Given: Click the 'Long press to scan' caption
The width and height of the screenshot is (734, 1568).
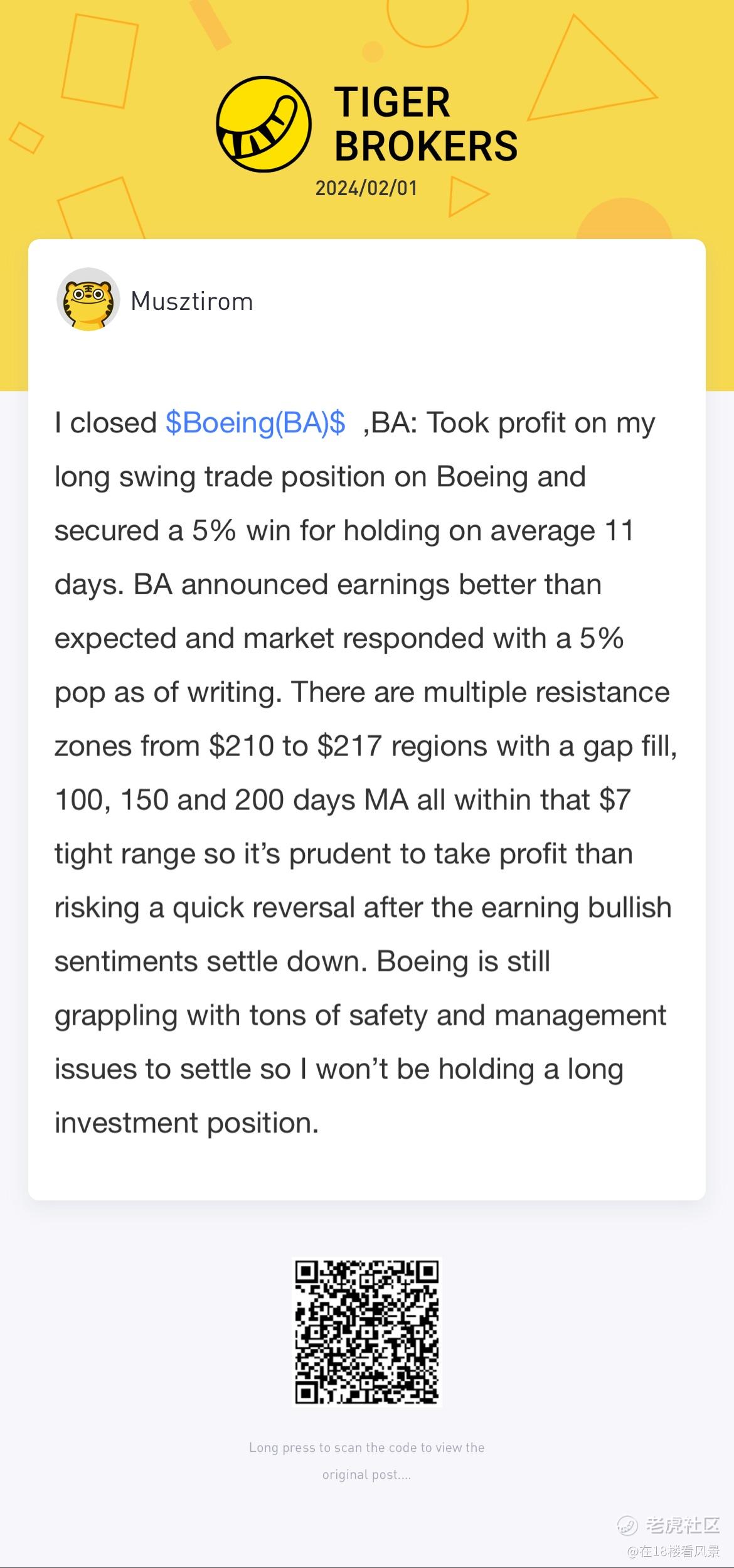Looking at the screenshot, I should 367,1448.
